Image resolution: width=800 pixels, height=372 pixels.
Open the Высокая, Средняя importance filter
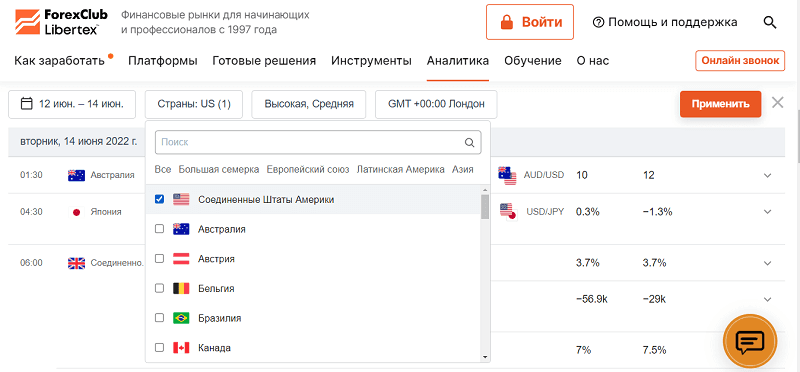(x=309, y=104)
